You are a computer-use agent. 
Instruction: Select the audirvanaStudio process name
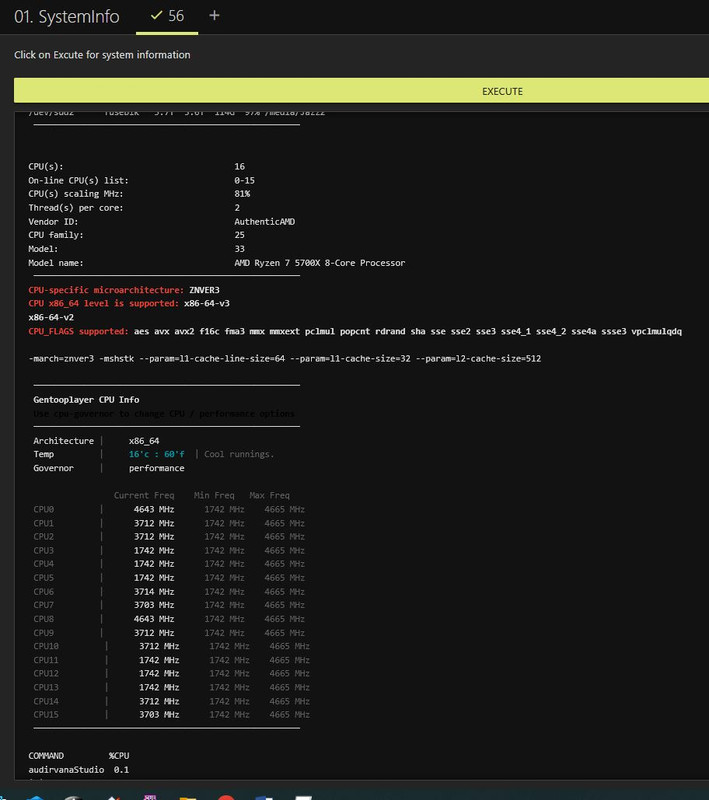click(66, 769)
